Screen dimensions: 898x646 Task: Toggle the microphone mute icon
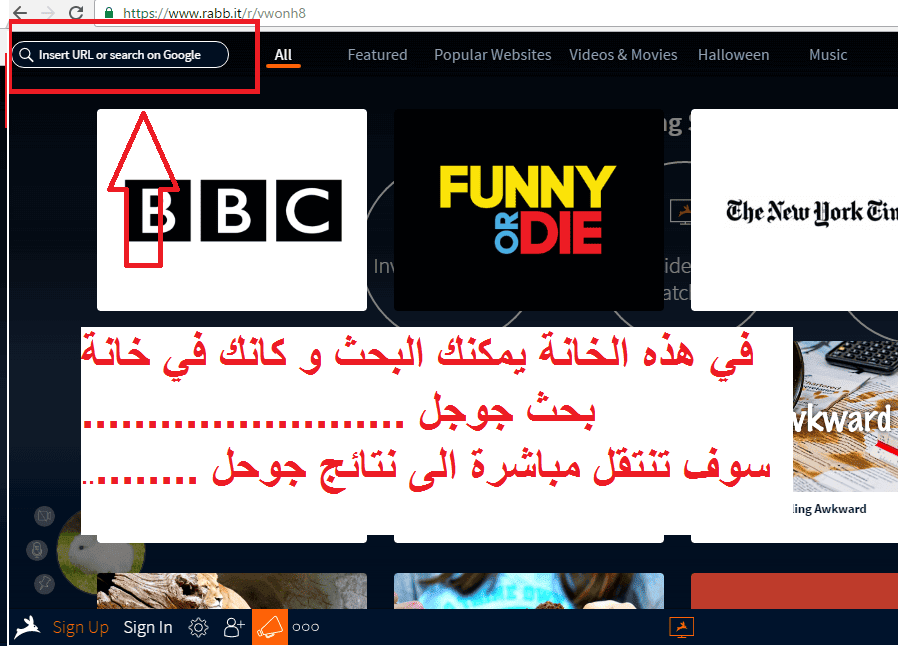[37, 550]
